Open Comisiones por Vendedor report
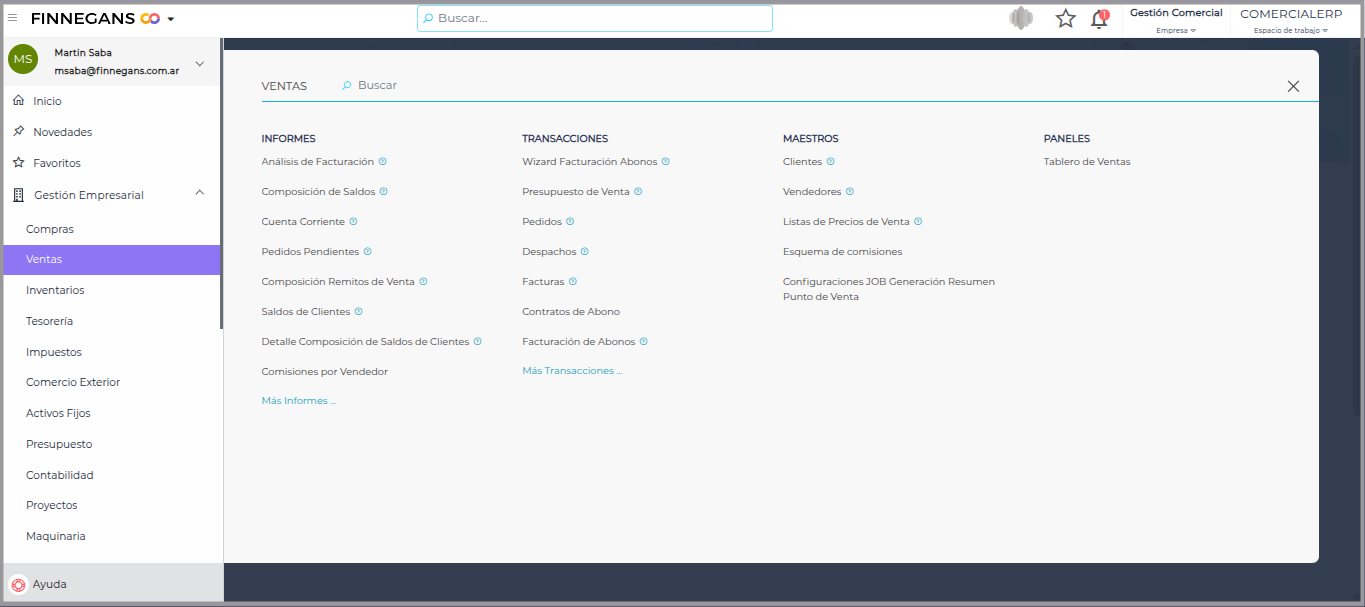Viewport: 1365px width, 607px height. (325, 371)
